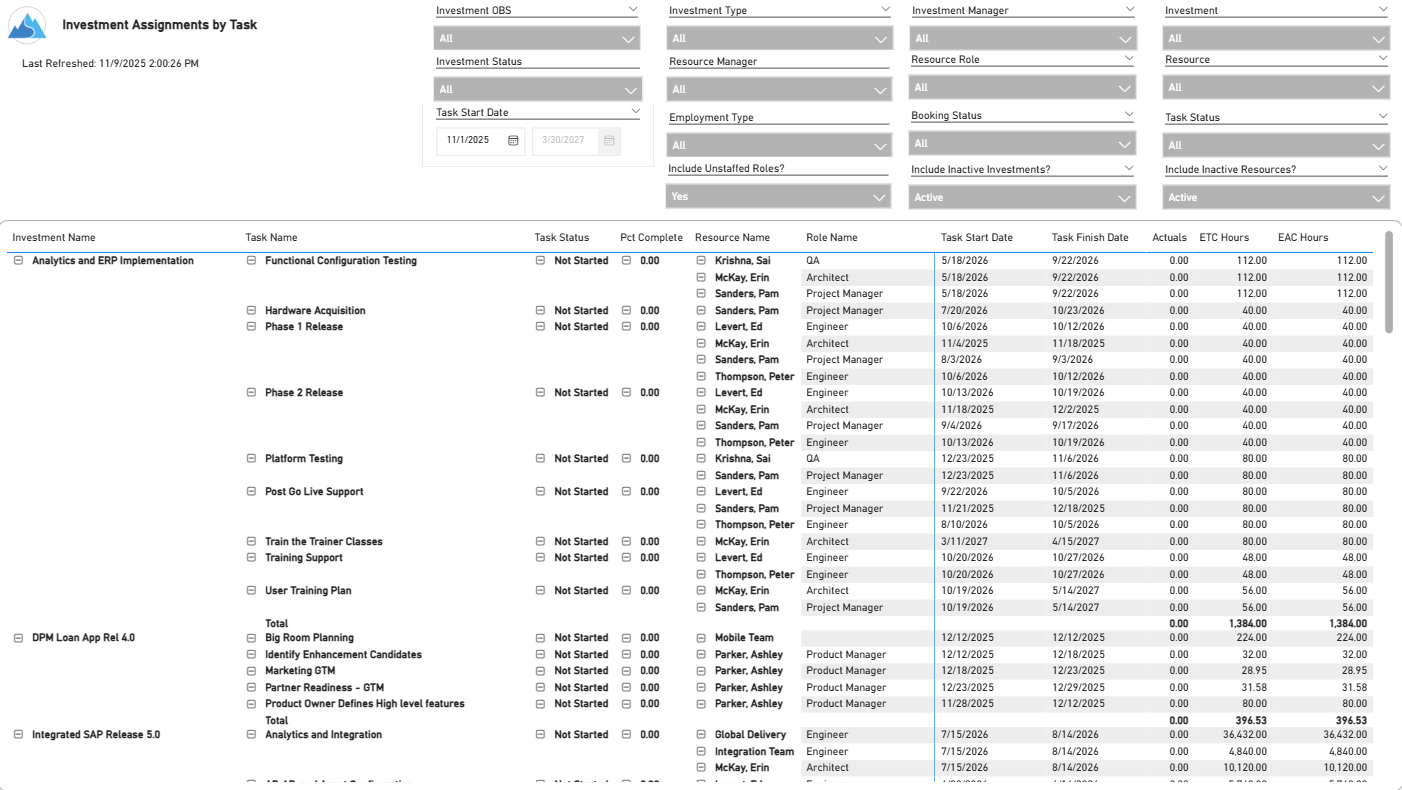Collapse the DPM Loan App Rel 4.0 investment
The height and width of the screenshot is (790, 1402).
point(18,638)
